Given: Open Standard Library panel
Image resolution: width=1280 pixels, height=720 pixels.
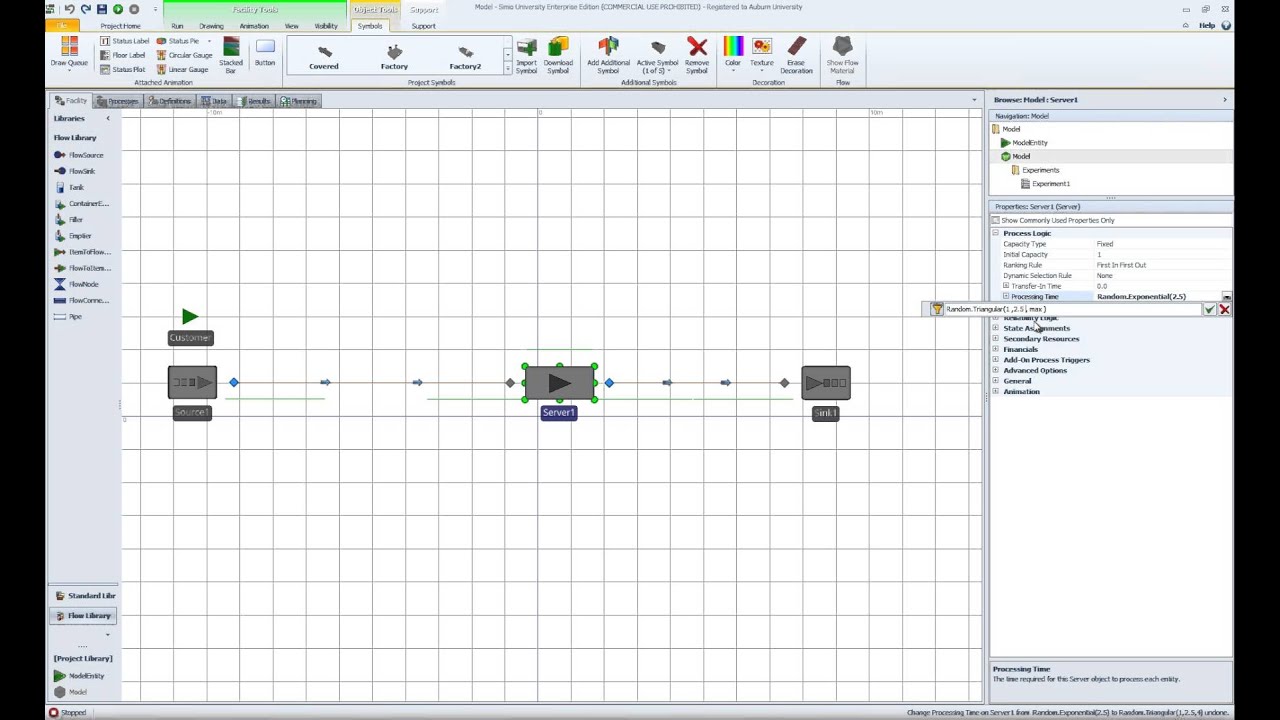Looking at the screenshot, I should 84,596.
